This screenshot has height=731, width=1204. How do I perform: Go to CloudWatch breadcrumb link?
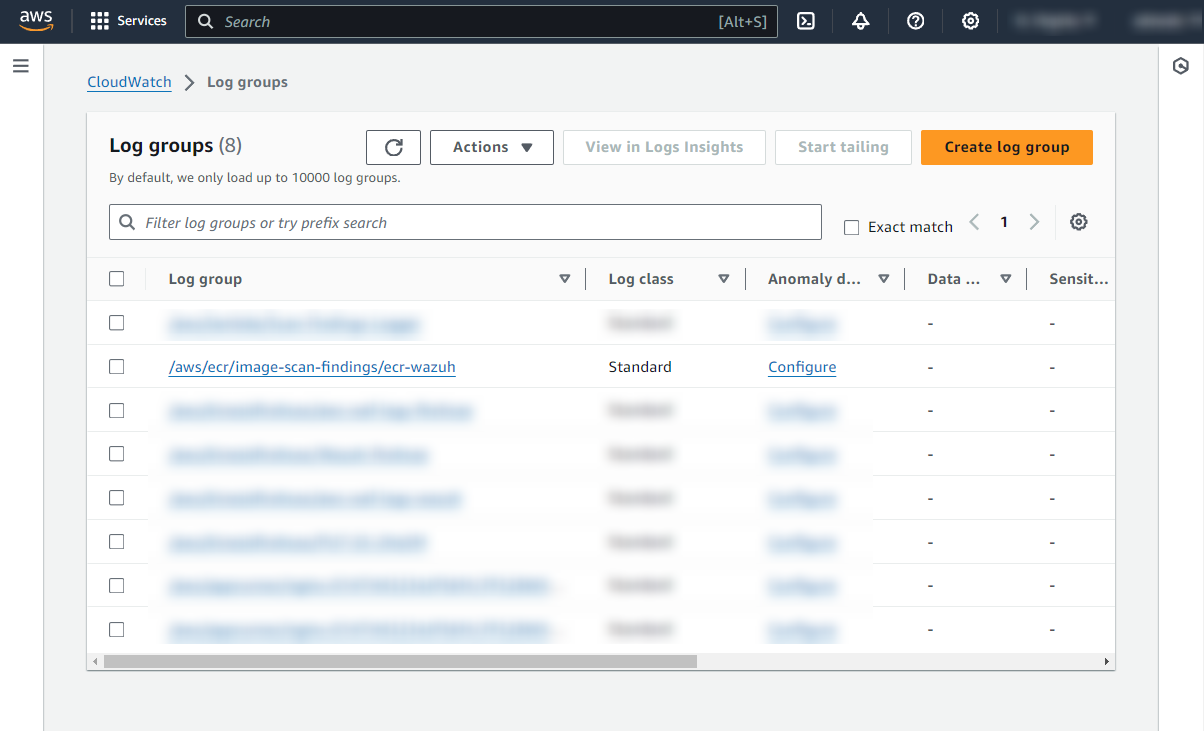click(x=129, y=82)
